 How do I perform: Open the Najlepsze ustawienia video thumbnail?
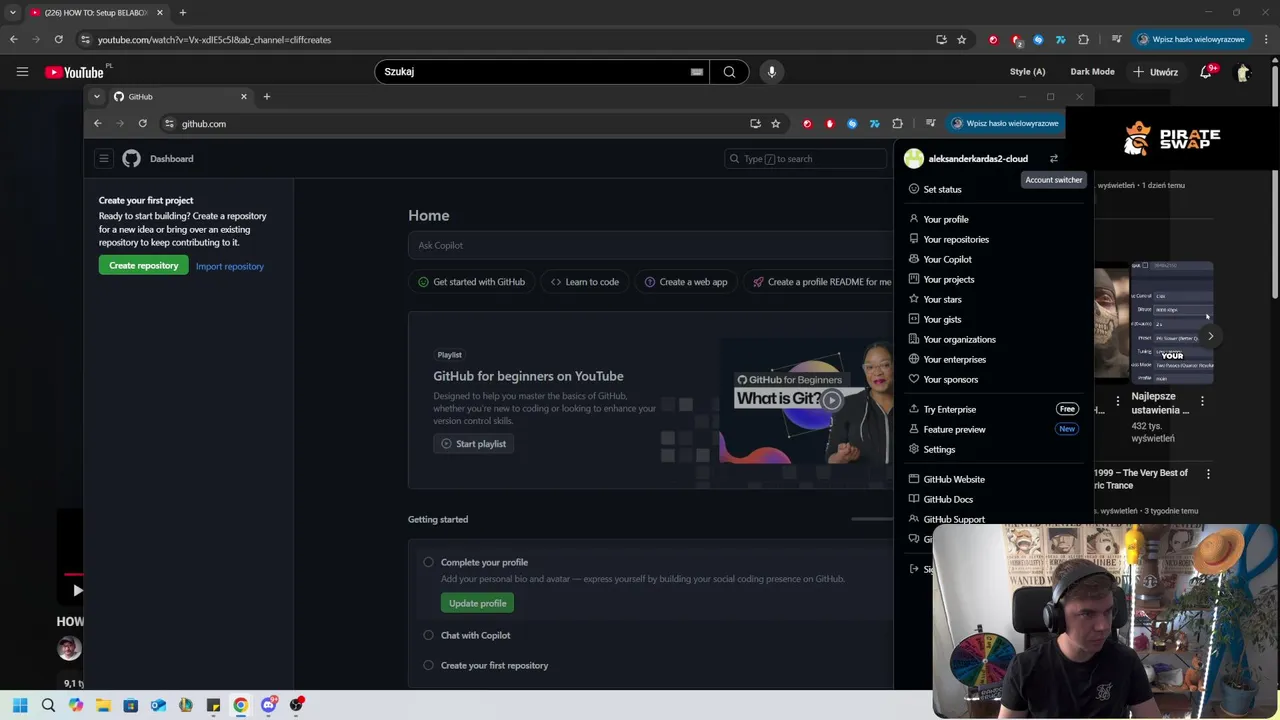1172,322
